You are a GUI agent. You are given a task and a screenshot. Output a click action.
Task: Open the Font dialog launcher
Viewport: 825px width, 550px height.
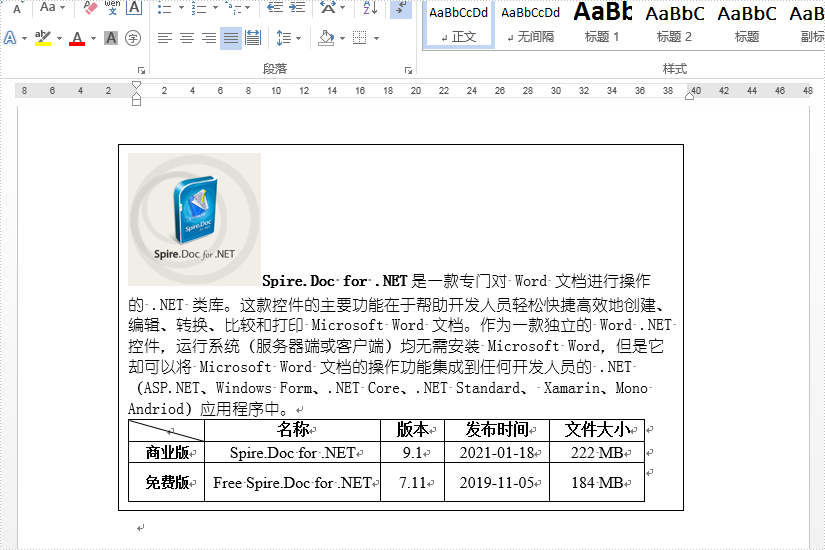[x=141, y=70]
